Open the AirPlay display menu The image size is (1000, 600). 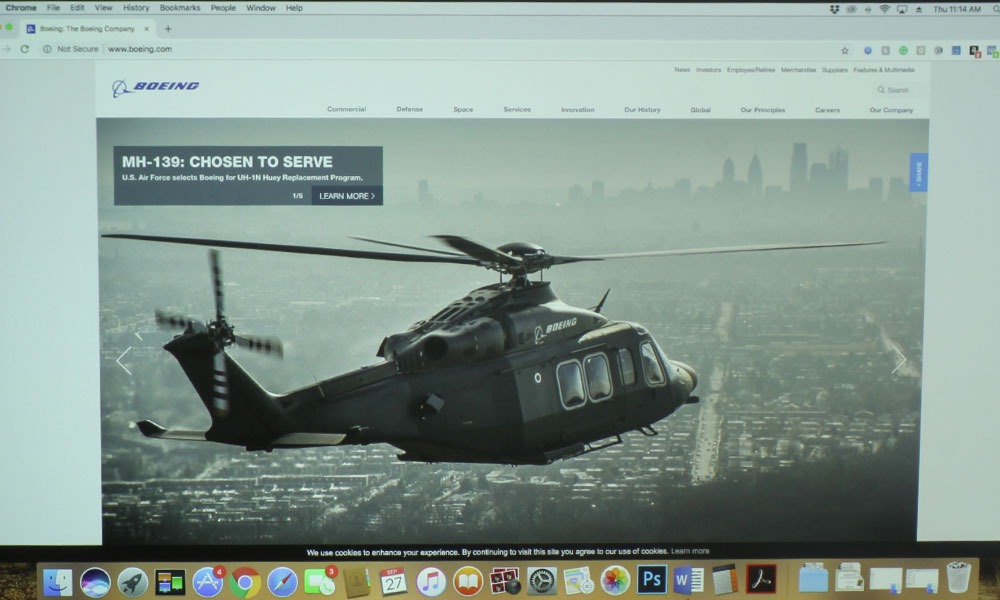coord(902,9)
